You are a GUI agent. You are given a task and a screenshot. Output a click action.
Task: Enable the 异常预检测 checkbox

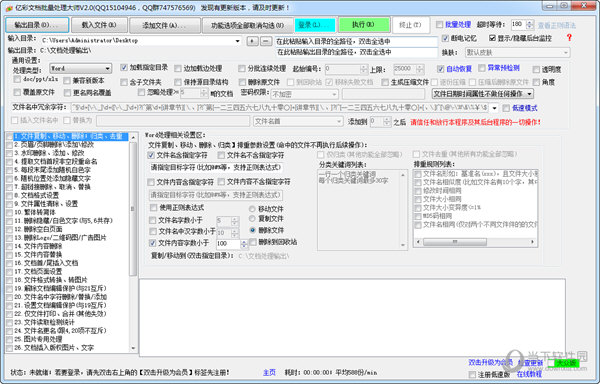tap(482, 68)
